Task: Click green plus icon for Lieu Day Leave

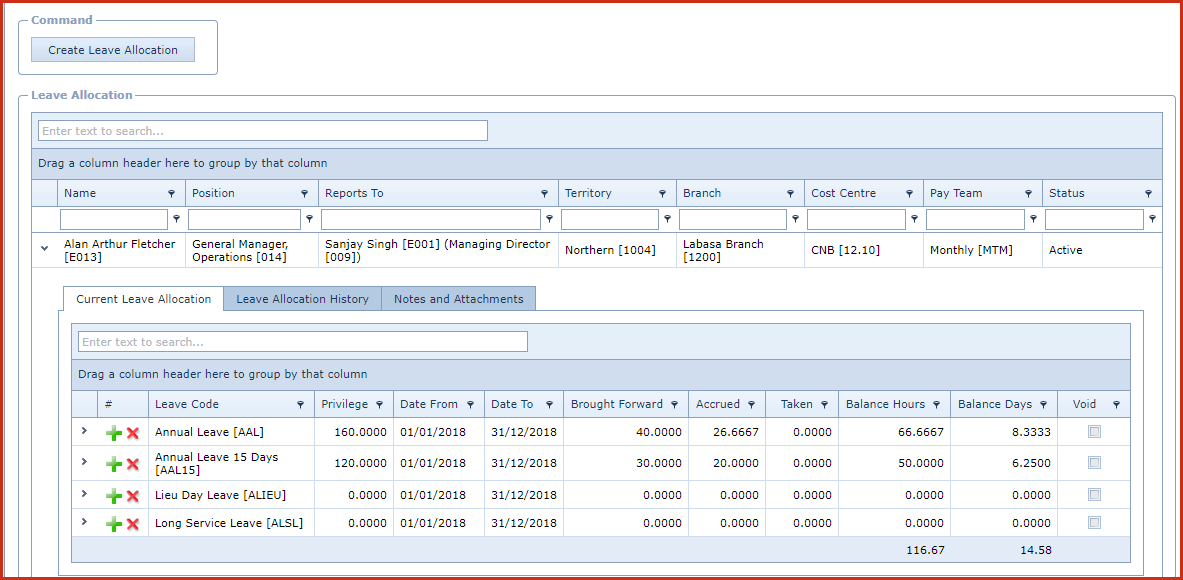Action: click(x=114, y=496)
